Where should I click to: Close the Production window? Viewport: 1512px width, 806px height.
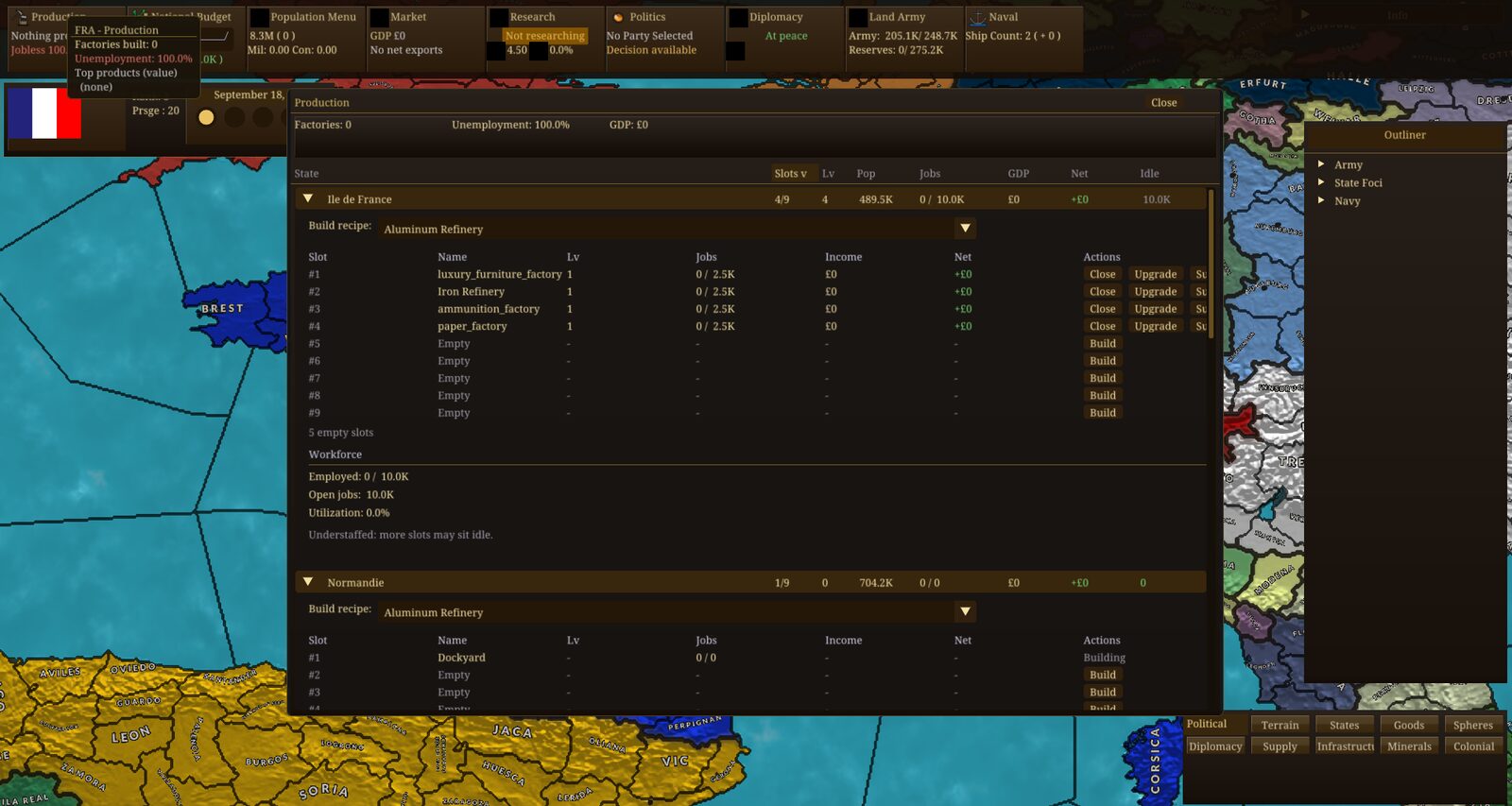tap(1163, 102)
